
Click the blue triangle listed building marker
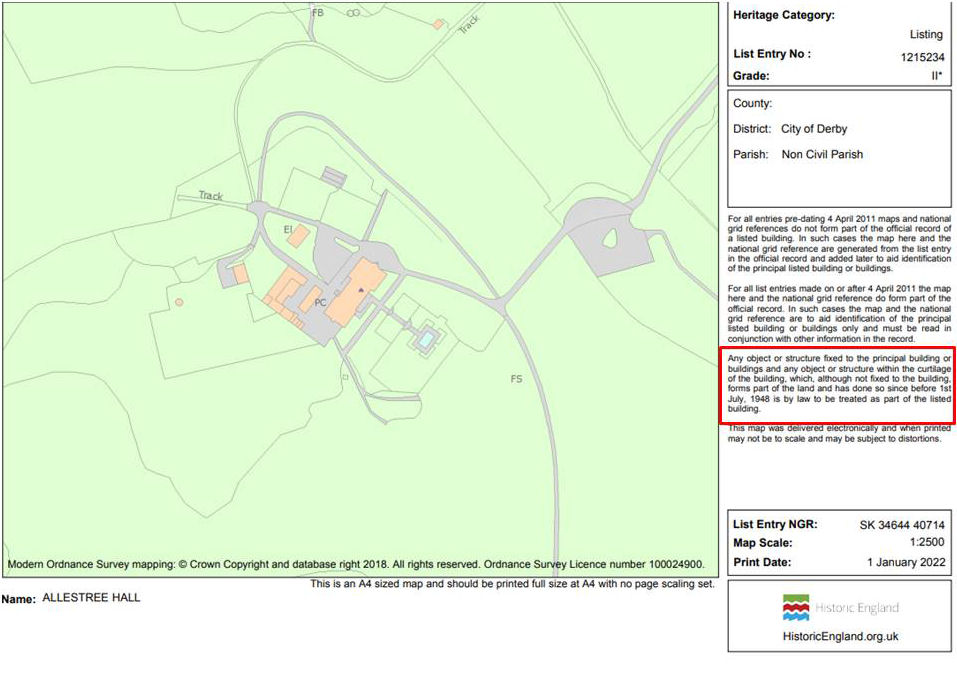coord(361,289)
